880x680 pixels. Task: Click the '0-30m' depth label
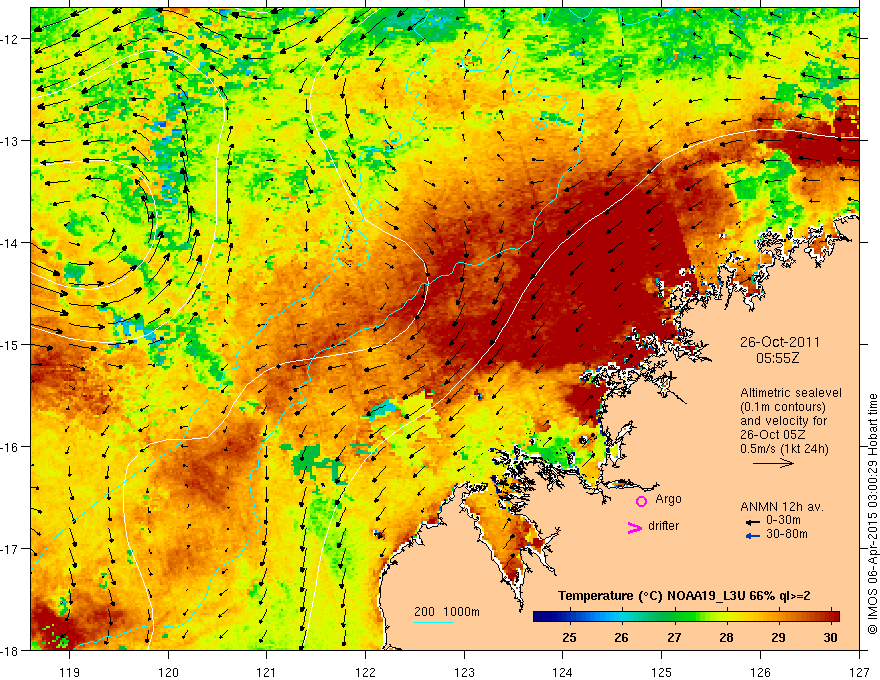[783, 520]
